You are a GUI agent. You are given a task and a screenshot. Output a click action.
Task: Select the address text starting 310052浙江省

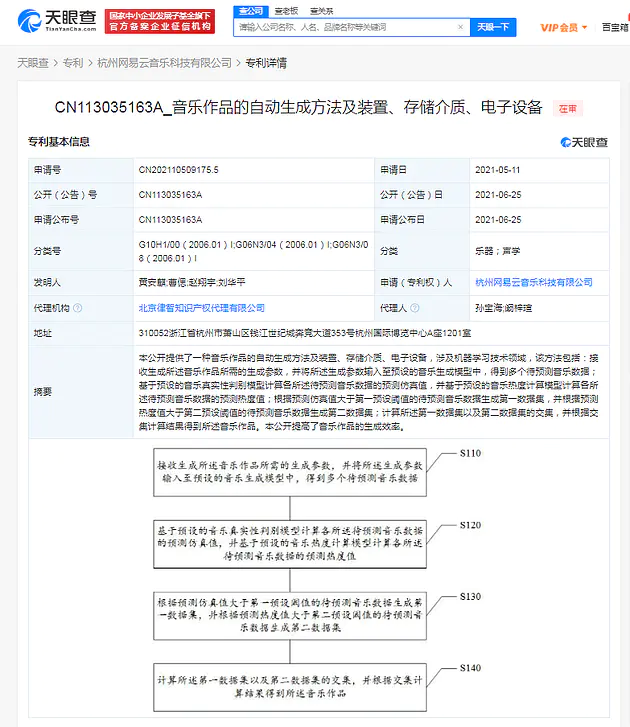point(305,333)
